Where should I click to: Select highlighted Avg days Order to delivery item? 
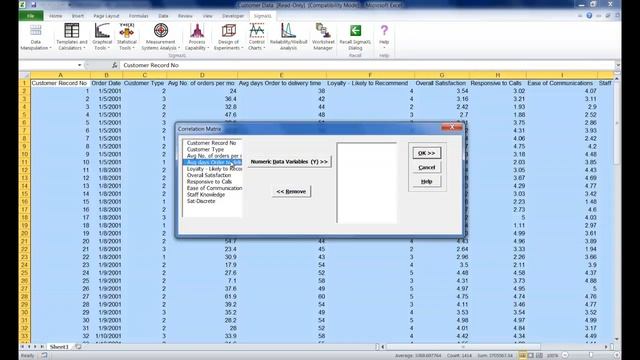point(212,162)
